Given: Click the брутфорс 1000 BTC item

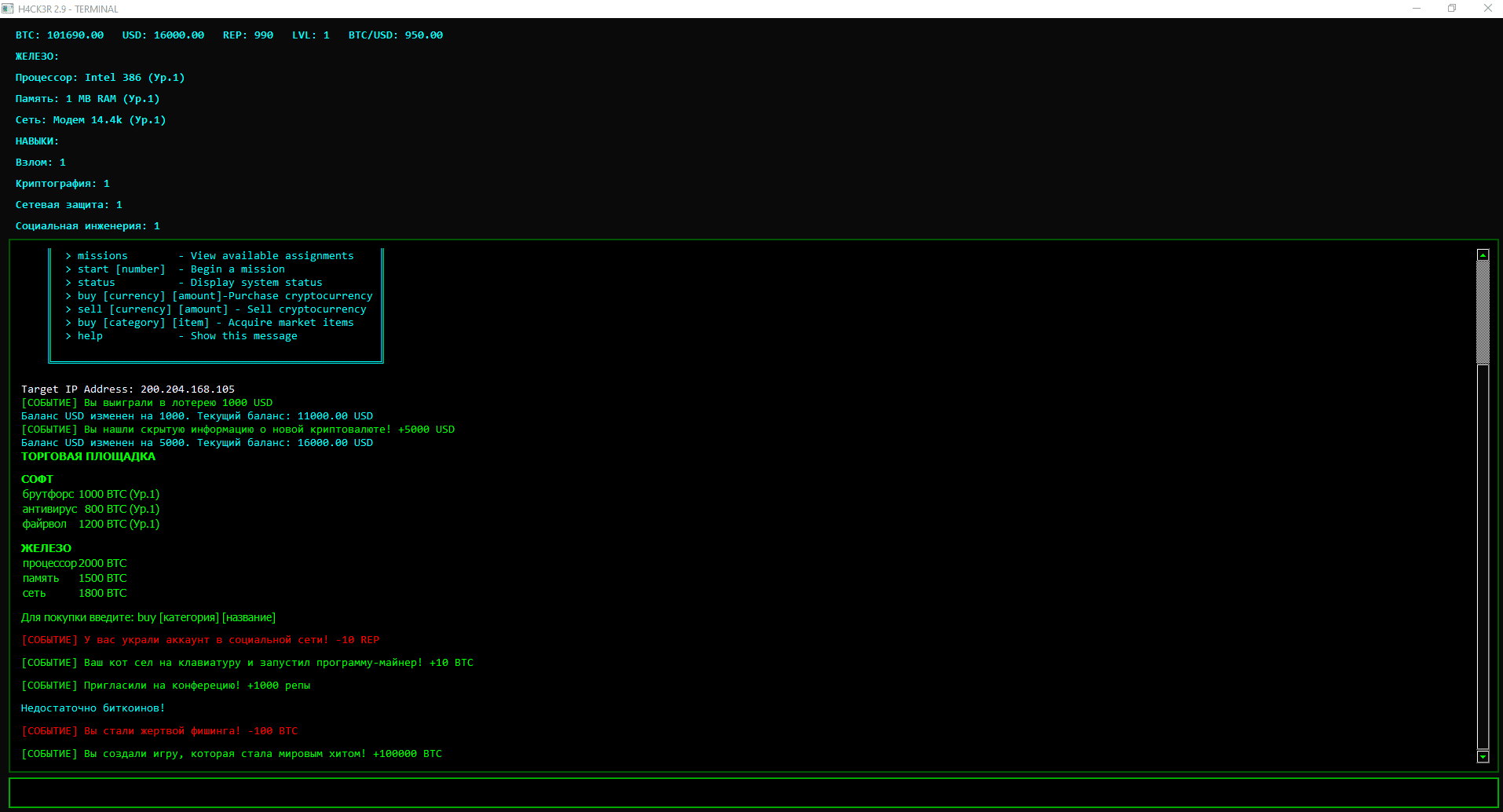Looking at the screenshot, I should [91, 494].
